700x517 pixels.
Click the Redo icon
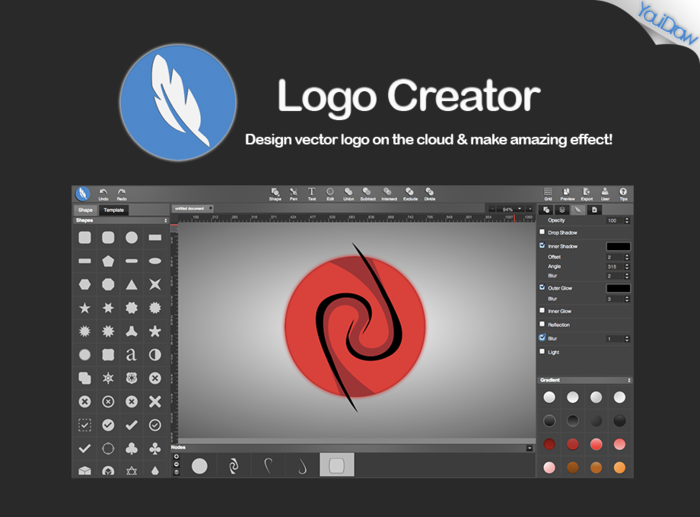[x=121, y=193]
